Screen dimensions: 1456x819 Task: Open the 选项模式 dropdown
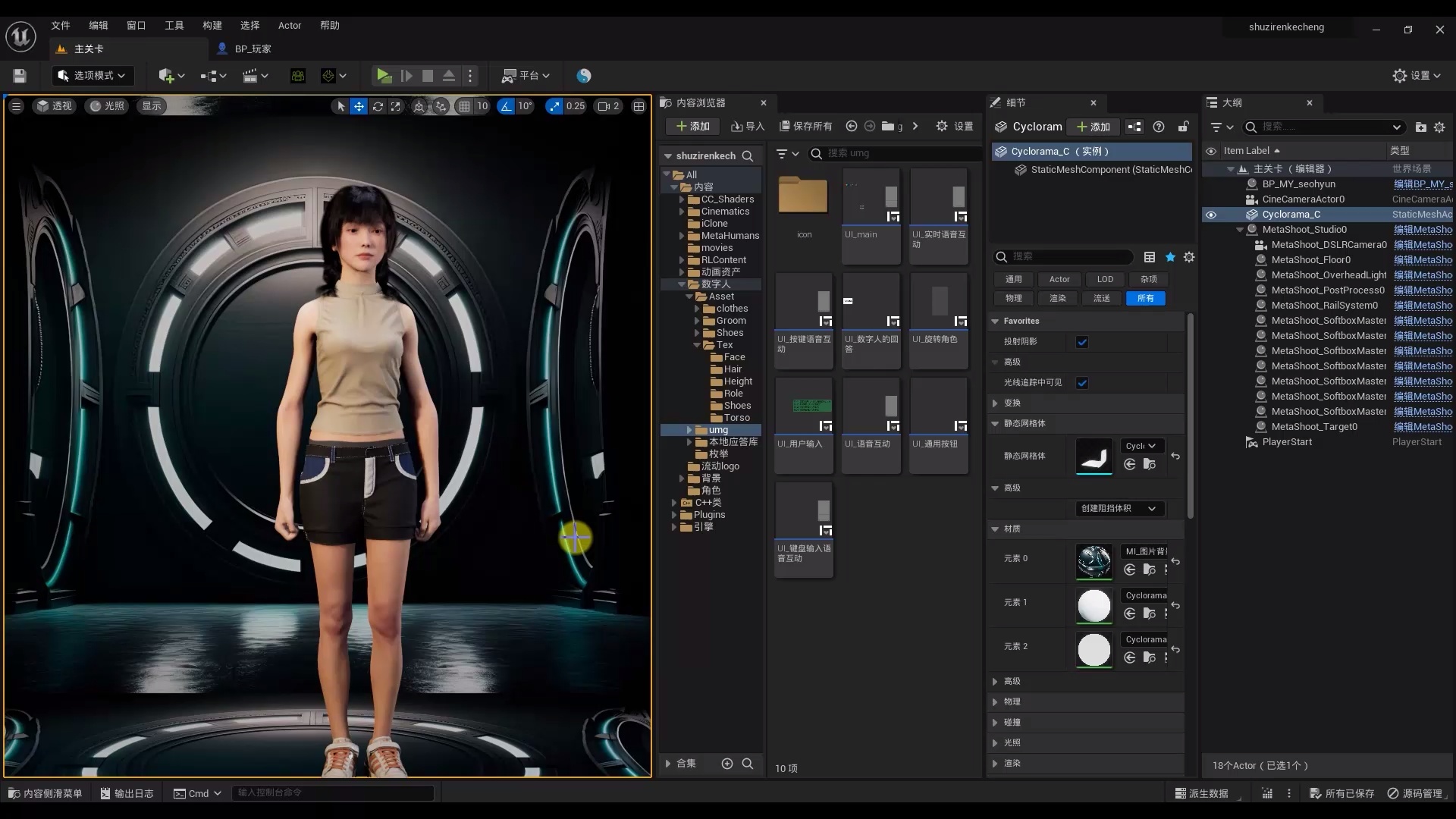(93, 76)
